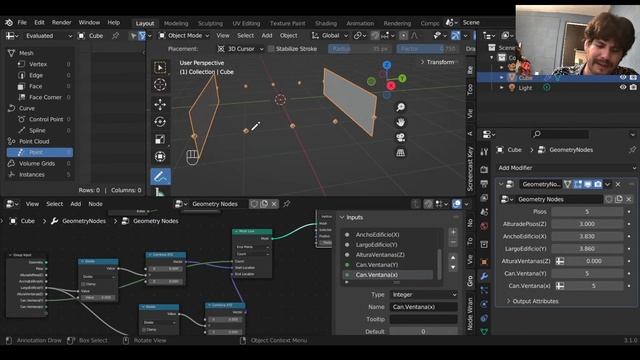Open the Modifier properties wrench tab
The height and width of the screenshot is (360, 640).
pyautogui.click(x=484, y=276)
